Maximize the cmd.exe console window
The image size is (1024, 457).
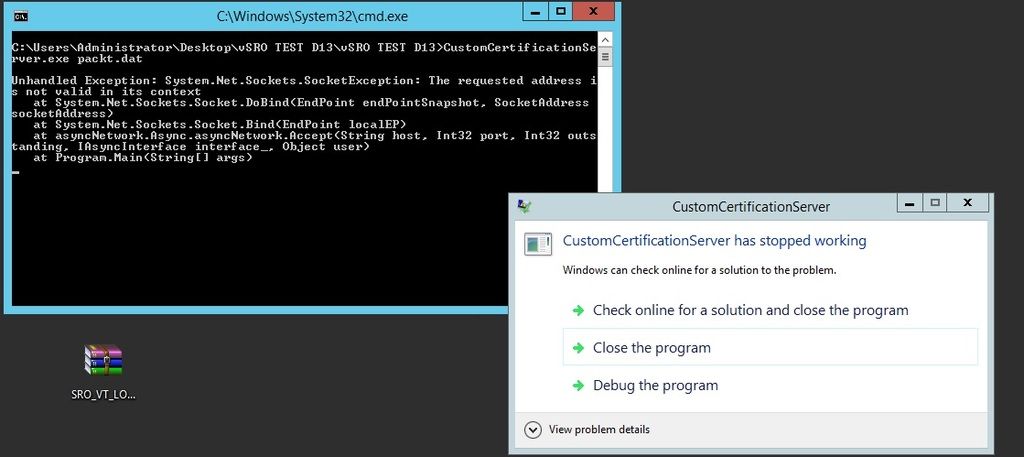point(561,12)
